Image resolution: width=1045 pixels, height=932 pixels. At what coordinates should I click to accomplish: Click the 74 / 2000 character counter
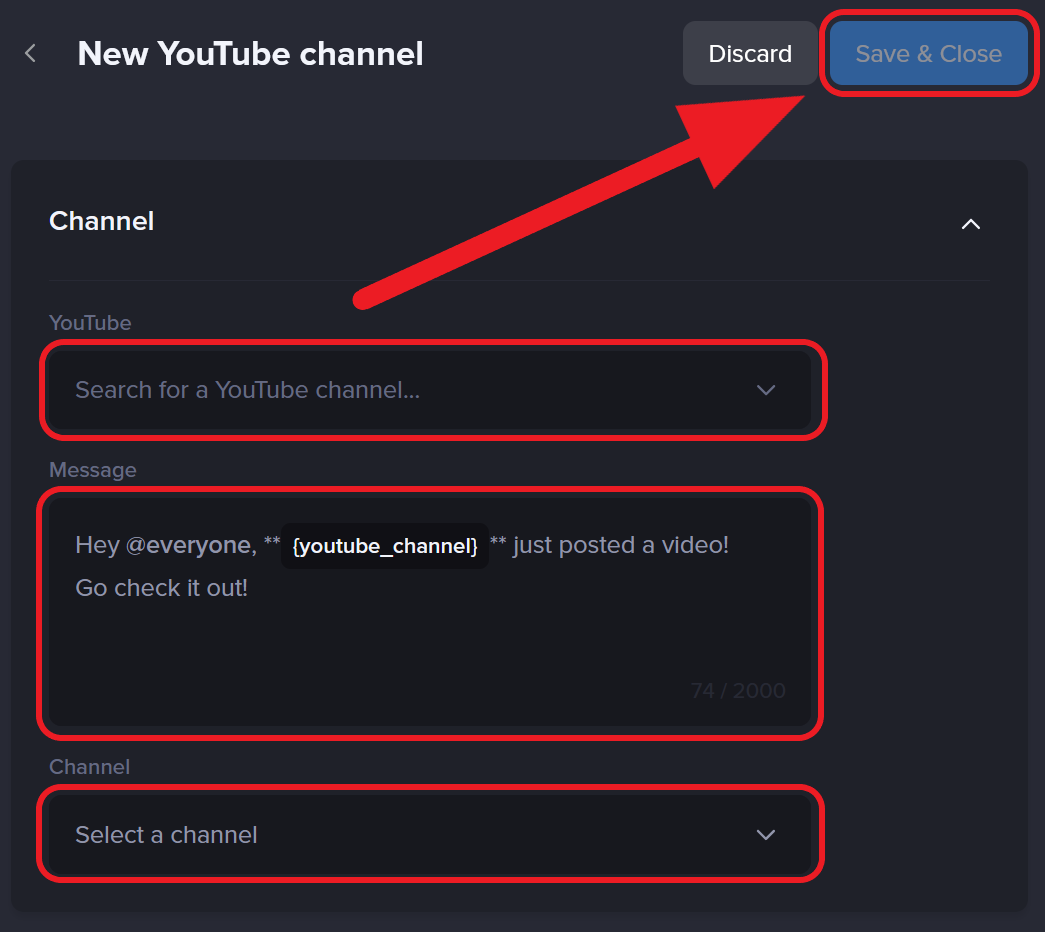(738, 690)
